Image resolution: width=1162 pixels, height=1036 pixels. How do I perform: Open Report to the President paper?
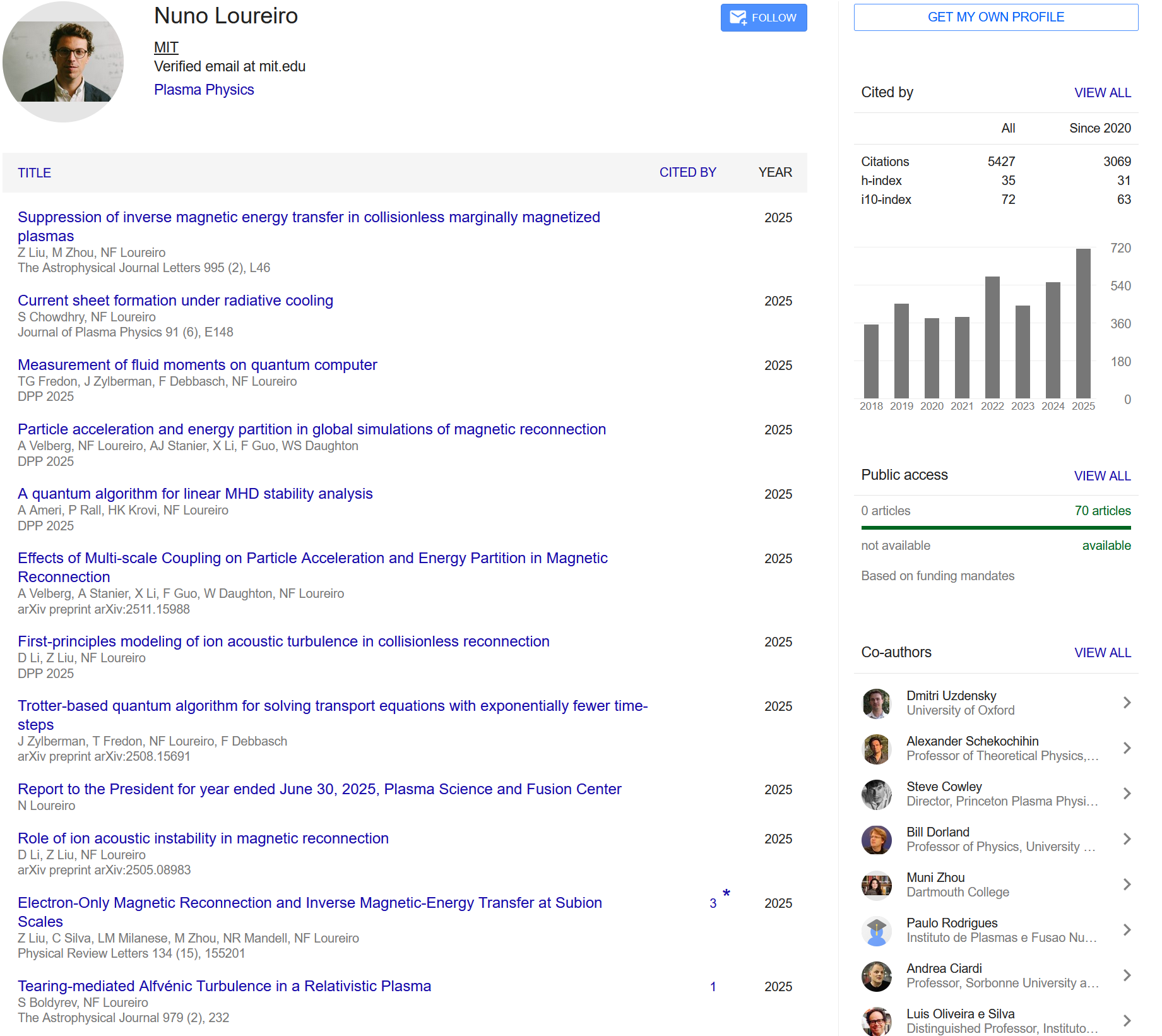319,789
